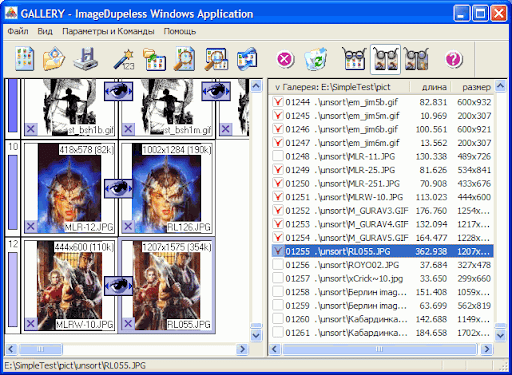
Task: Click similarity bar for group 10
Action: pyautogui.click(x=13, y=192)
